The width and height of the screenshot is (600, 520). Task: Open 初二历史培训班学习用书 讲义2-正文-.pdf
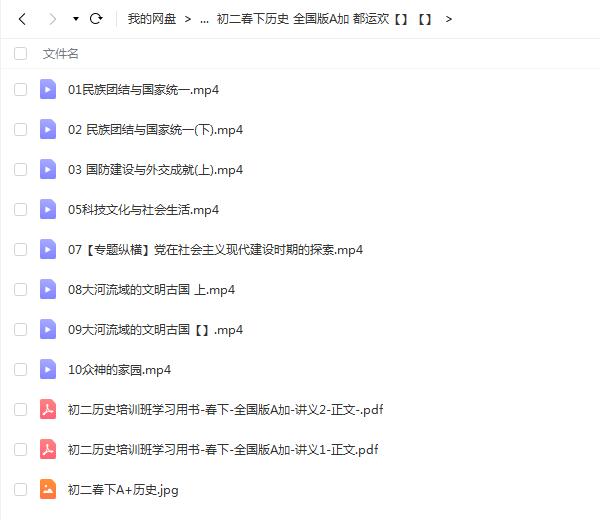click(225, 410)
